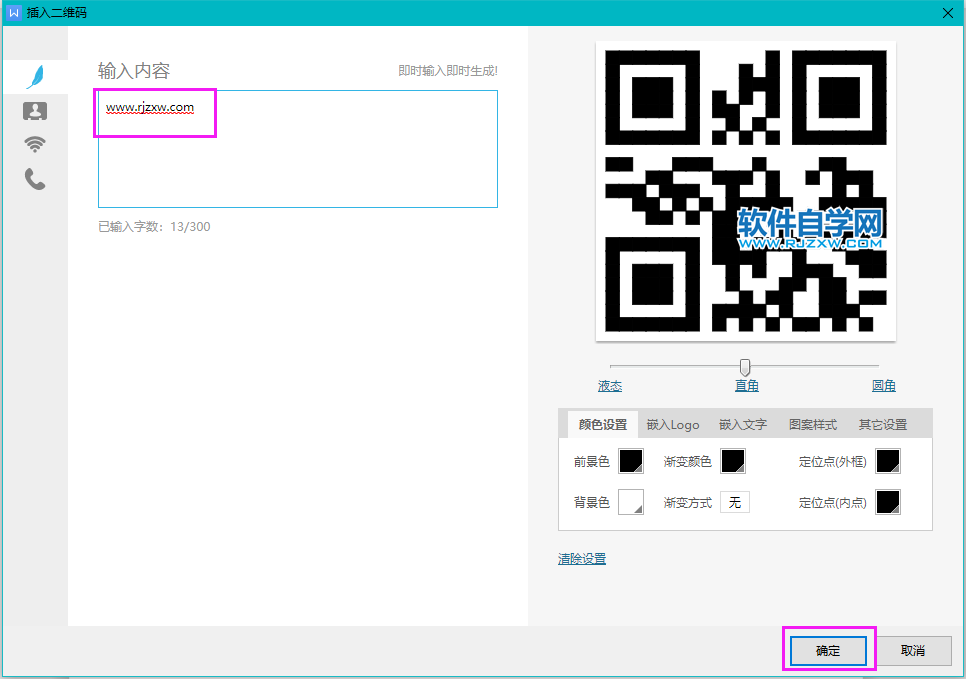Screen dimensions: 966x679
Task: Open the 渐变方式 dropdown showing 无
Action: (735, 502)
